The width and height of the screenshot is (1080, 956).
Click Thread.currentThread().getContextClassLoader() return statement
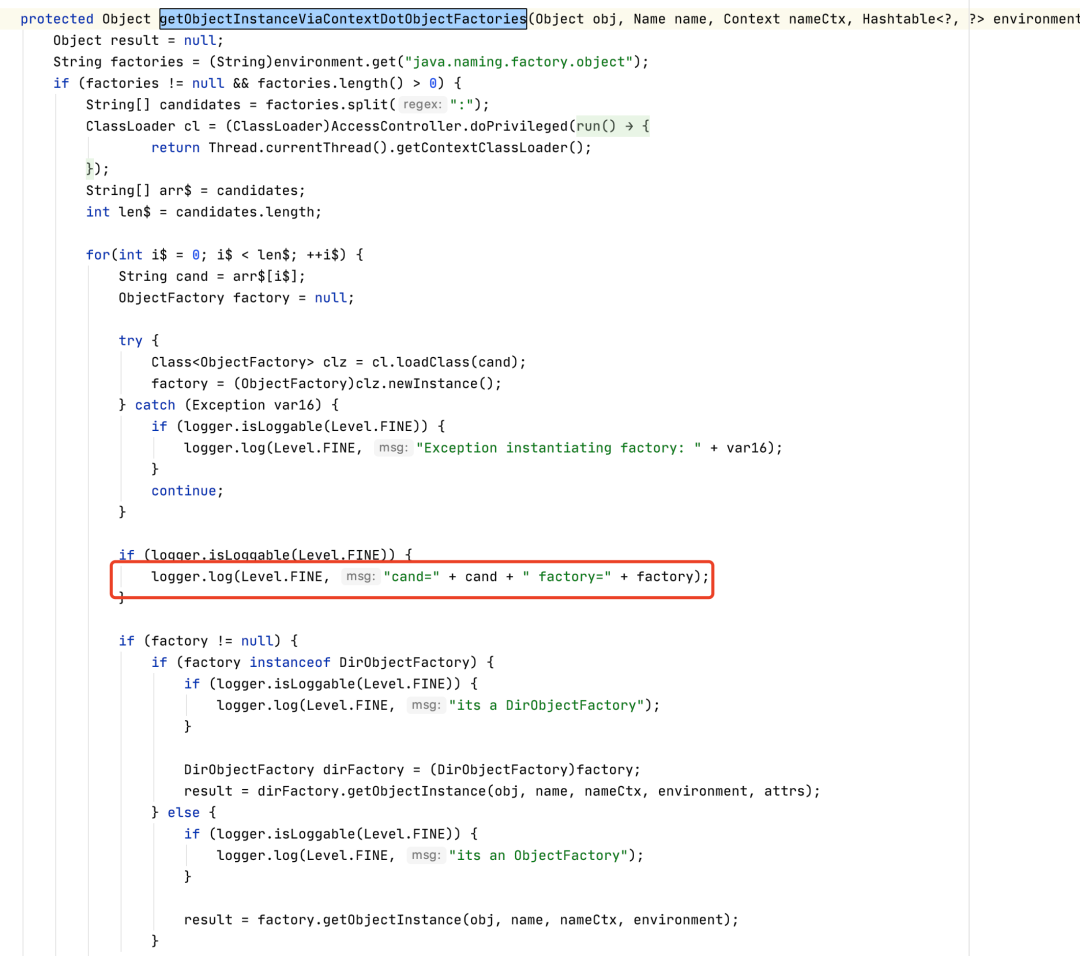tap(371, 147)
